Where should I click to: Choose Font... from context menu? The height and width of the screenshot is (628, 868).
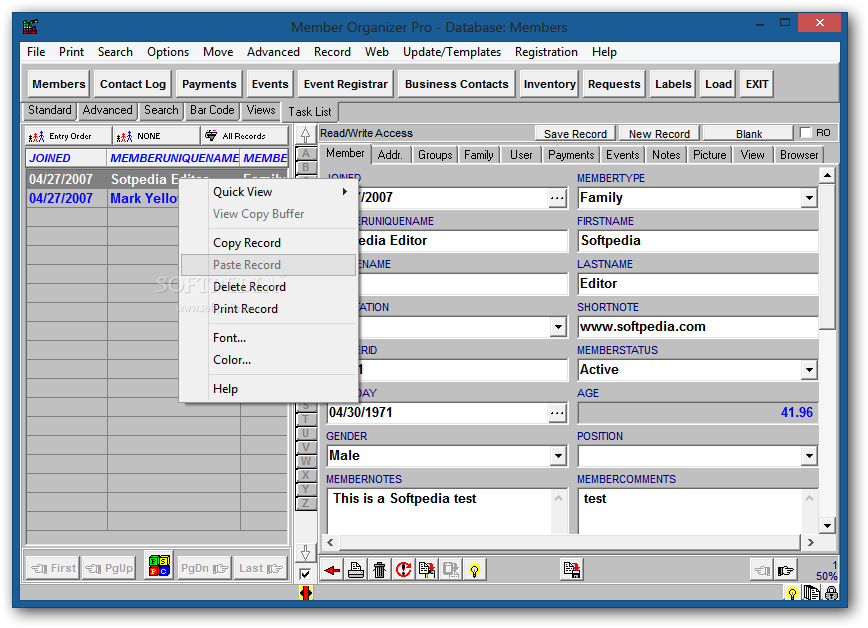pos(268,338)
